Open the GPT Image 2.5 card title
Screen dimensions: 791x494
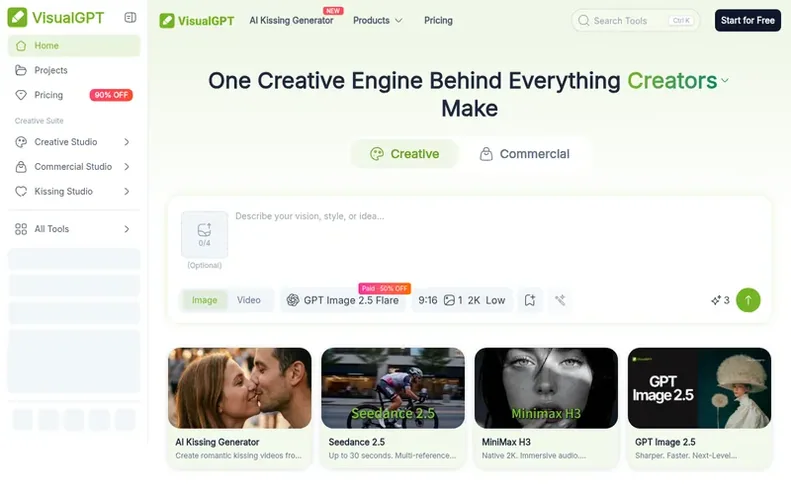point(665,442)
